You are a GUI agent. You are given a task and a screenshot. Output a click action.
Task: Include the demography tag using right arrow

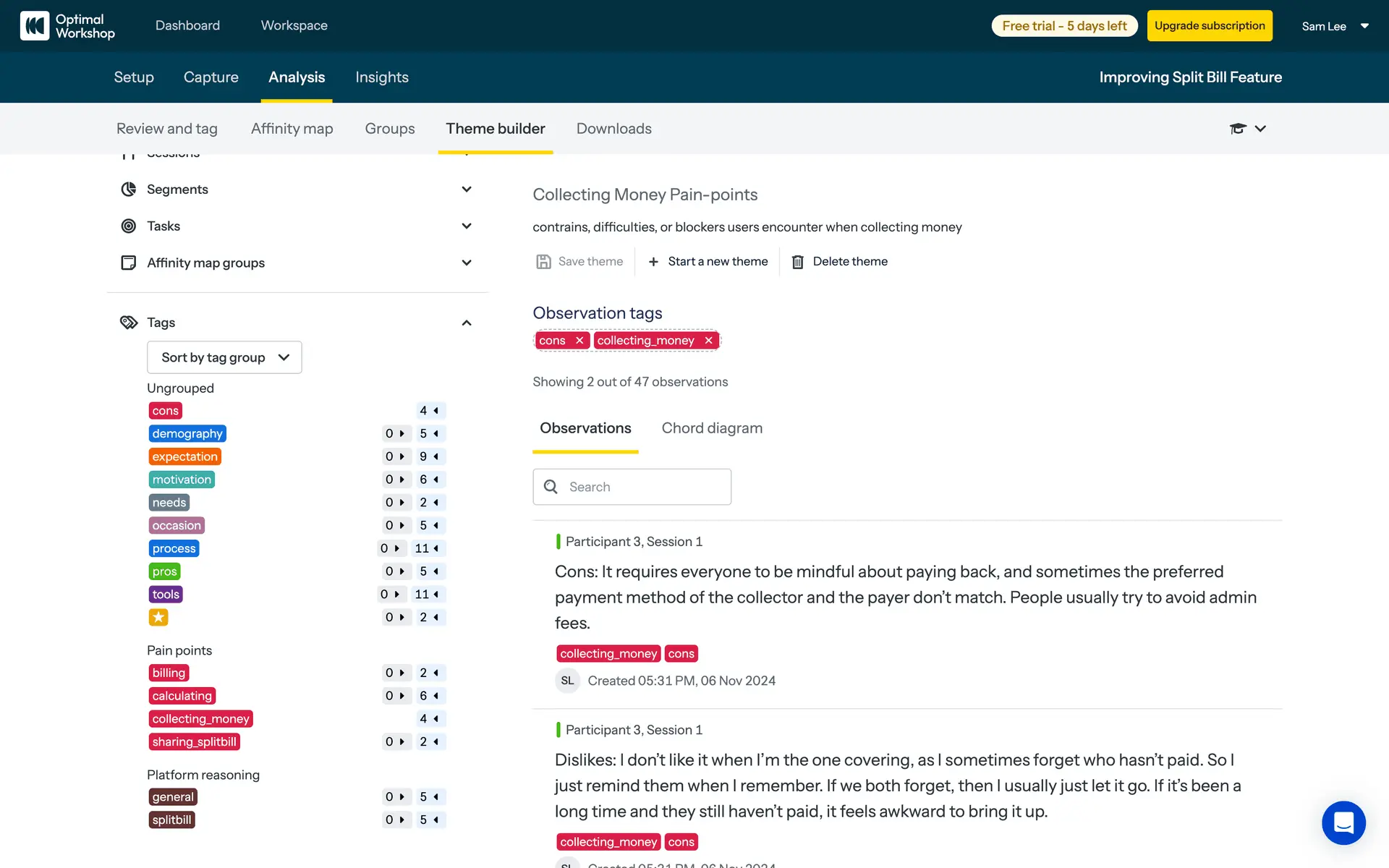point(402,434)
